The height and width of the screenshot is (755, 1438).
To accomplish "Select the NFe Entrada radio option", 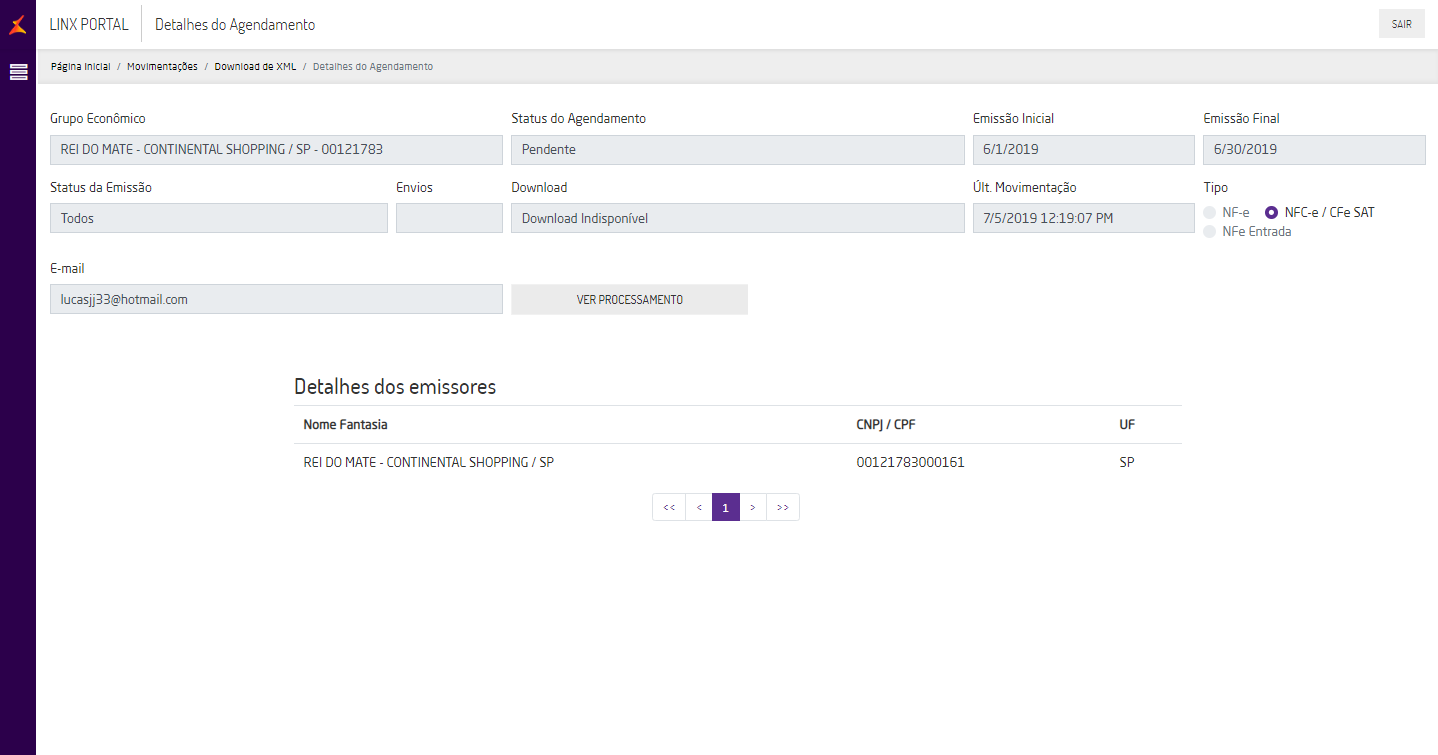I will pos(1210,232).
